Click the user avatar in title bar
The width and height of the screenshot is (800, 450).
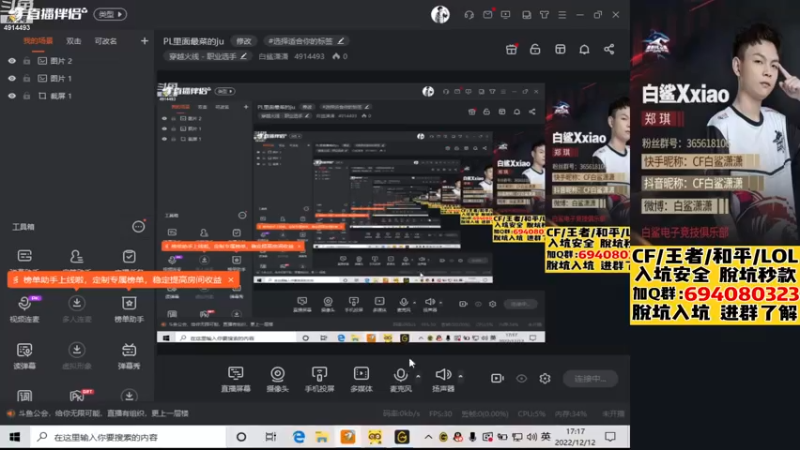point(440,14)
